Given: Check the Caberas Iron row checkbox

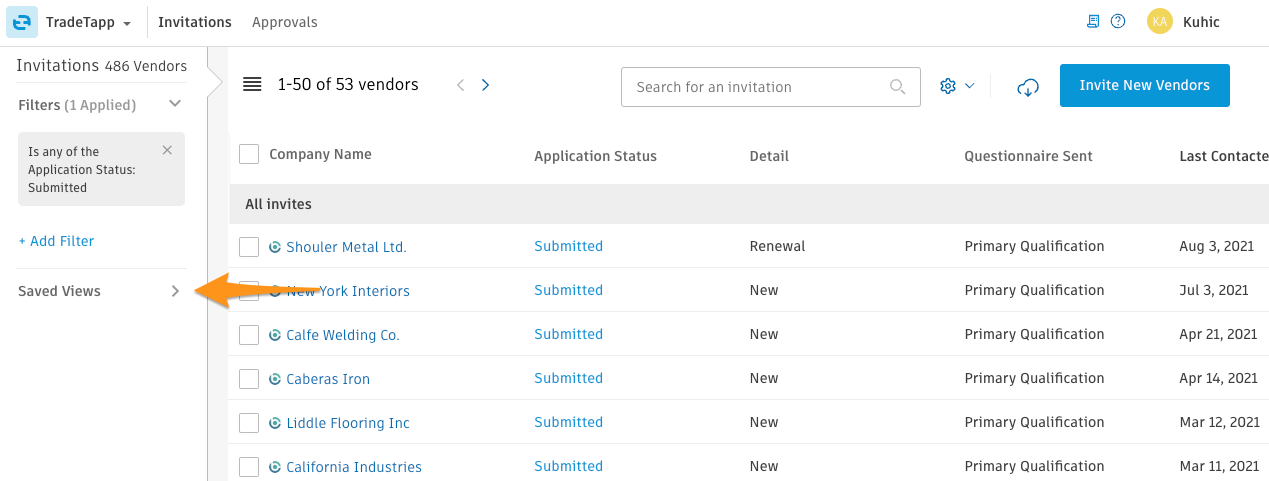Looking at the screenshot, I should tap(249, 379).
